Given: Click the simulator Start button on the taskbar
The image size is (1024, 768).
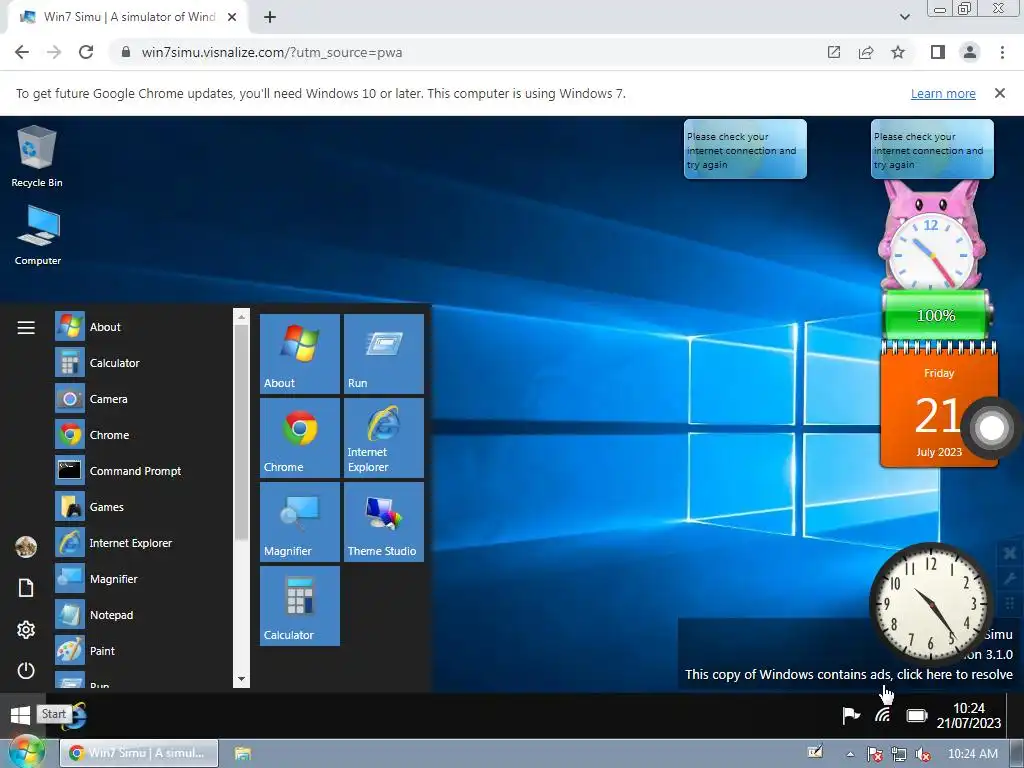Looking at the screenshot, I should point(20,715).
